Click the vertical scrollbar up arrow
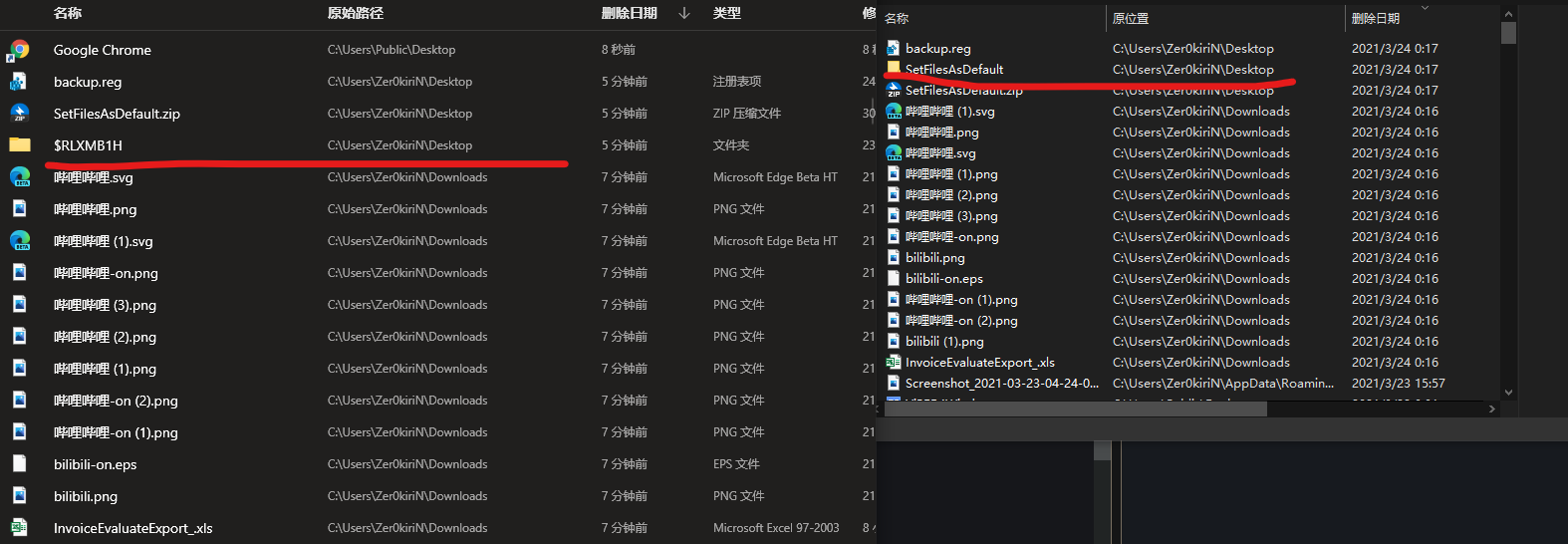The height and width of the screenshot is (544, 1568). pyautogui.click(x=1508, y=14)
